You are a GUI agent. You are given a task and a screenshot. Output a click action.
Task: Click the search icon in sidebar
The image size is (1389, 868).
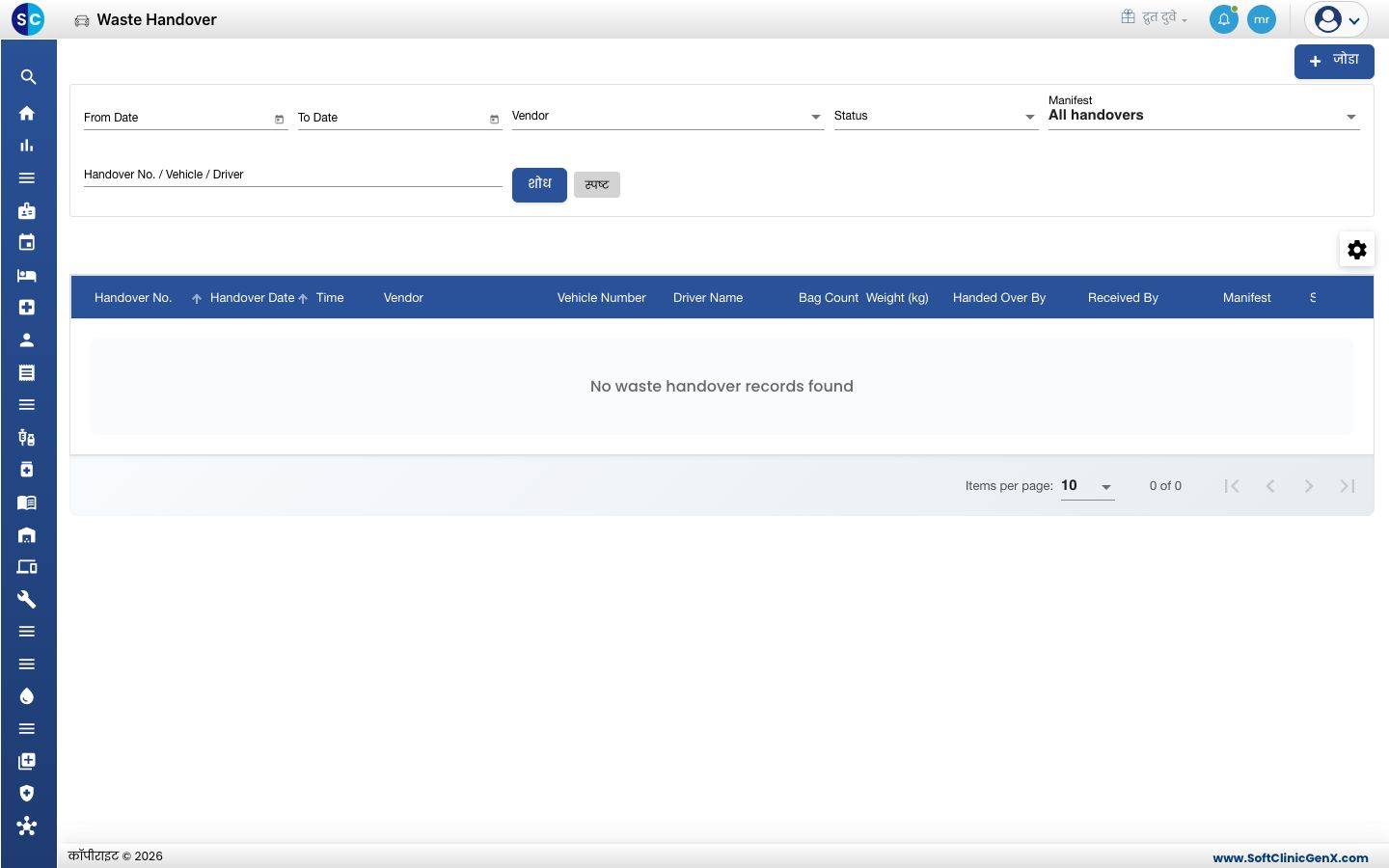coord(28,77)
